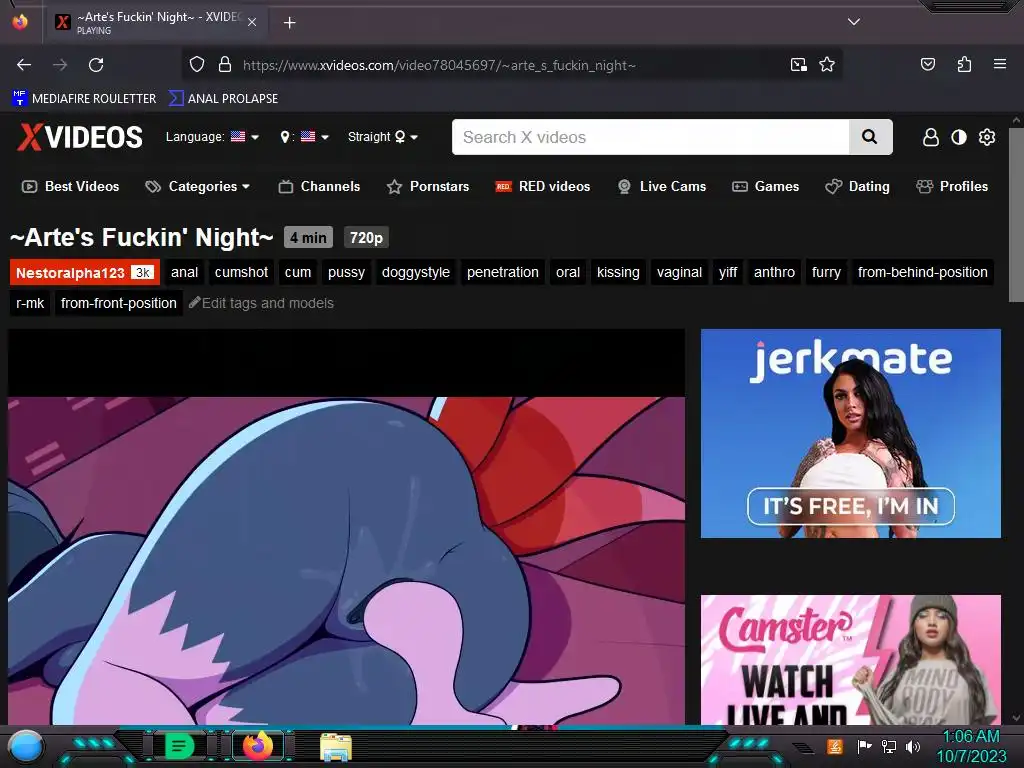This screenshot has width=1024, height=768.
Task: Select the anthro tag
Action: [774, 272]
